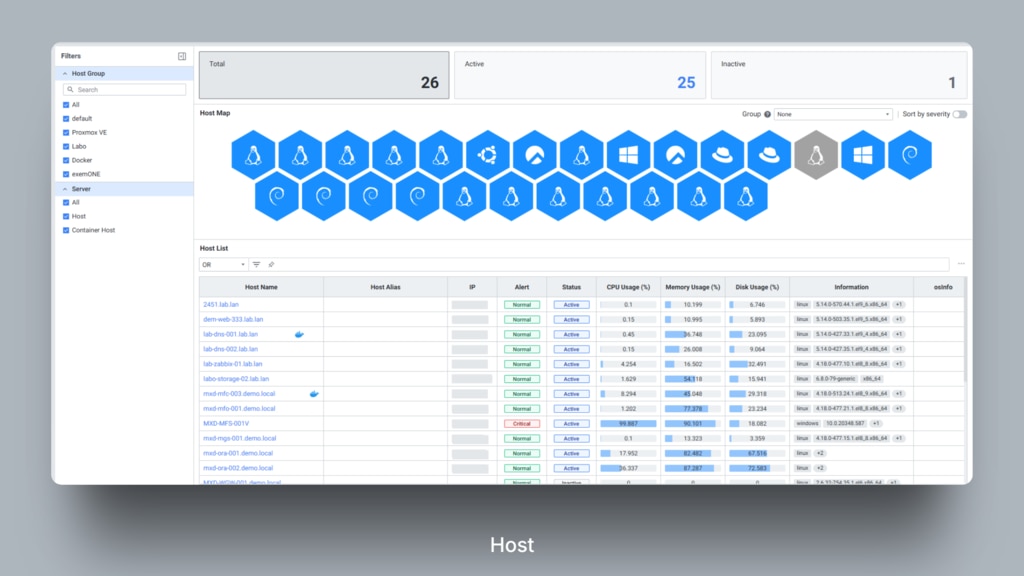The height and width of the screenshot is (576, 1024).
Task: Click the pin icon in Host List toolbar
Action: click(x=271, y=264)
